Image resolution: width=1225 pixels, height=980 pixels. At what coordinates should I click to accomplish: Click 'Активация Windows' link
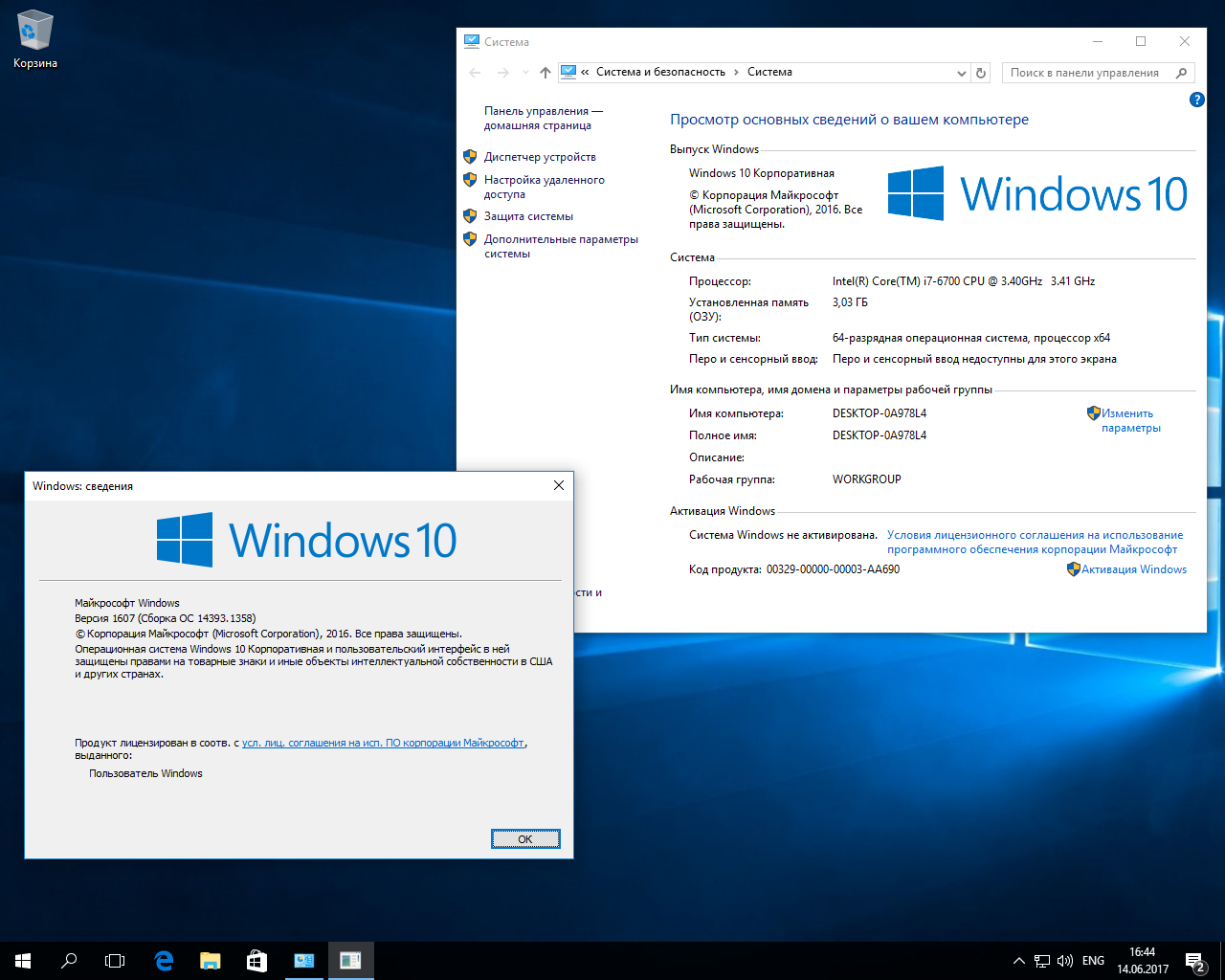(x=1134, y=569)
